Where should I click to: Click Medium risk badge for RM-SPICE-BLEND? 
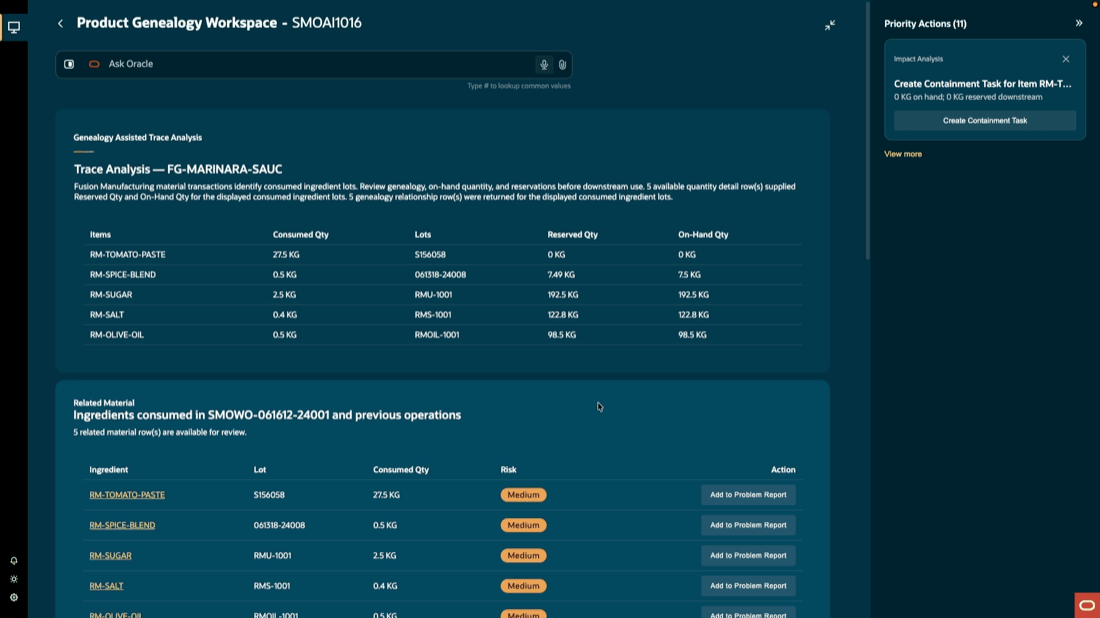tap(523, 525)
